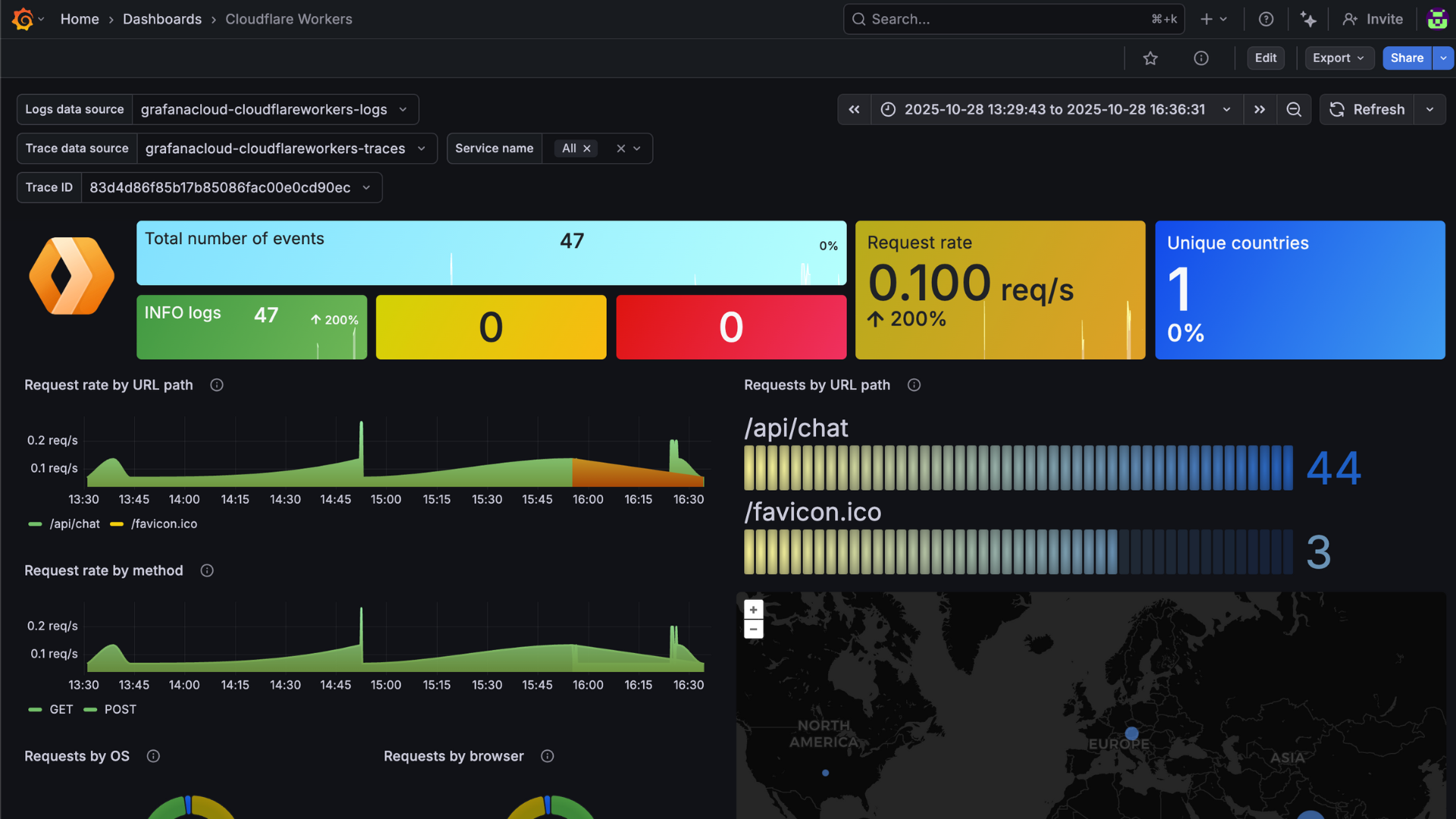Image resolution: width=1456 pixels, height=819 pixels.
Task: Zoom out the time range
Action: pyautogui.click(x=1294, y=110)
